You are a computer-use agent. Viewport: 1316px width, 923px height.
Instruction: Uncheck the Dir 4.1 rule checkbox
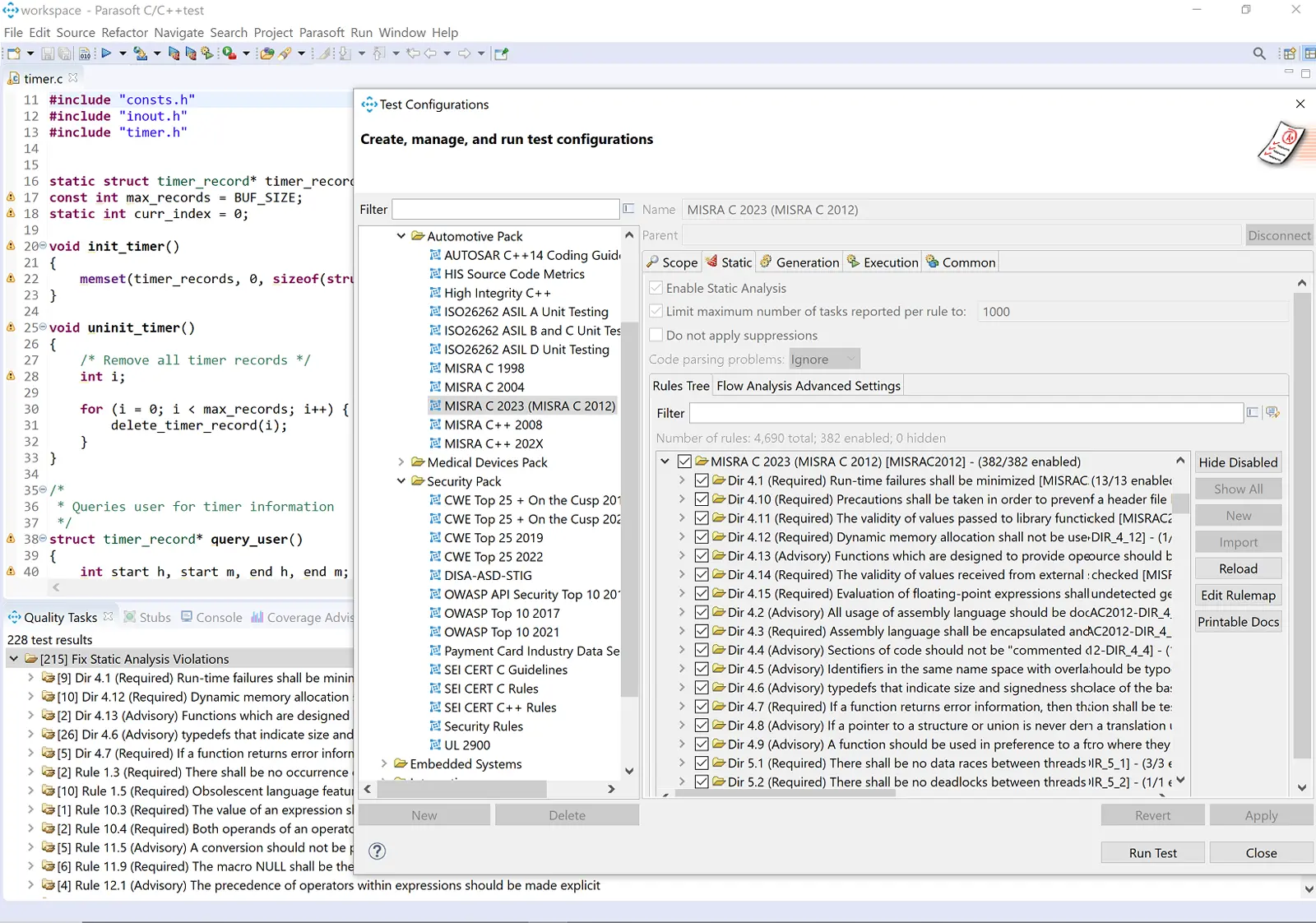(702, 480)
